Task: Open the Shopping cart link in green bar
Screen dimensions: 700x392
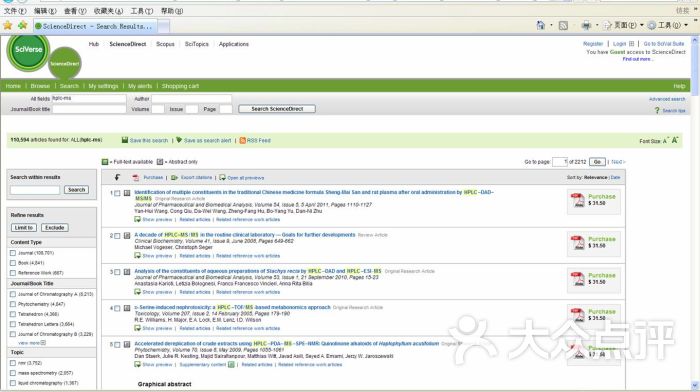Action: click(180, 86)
